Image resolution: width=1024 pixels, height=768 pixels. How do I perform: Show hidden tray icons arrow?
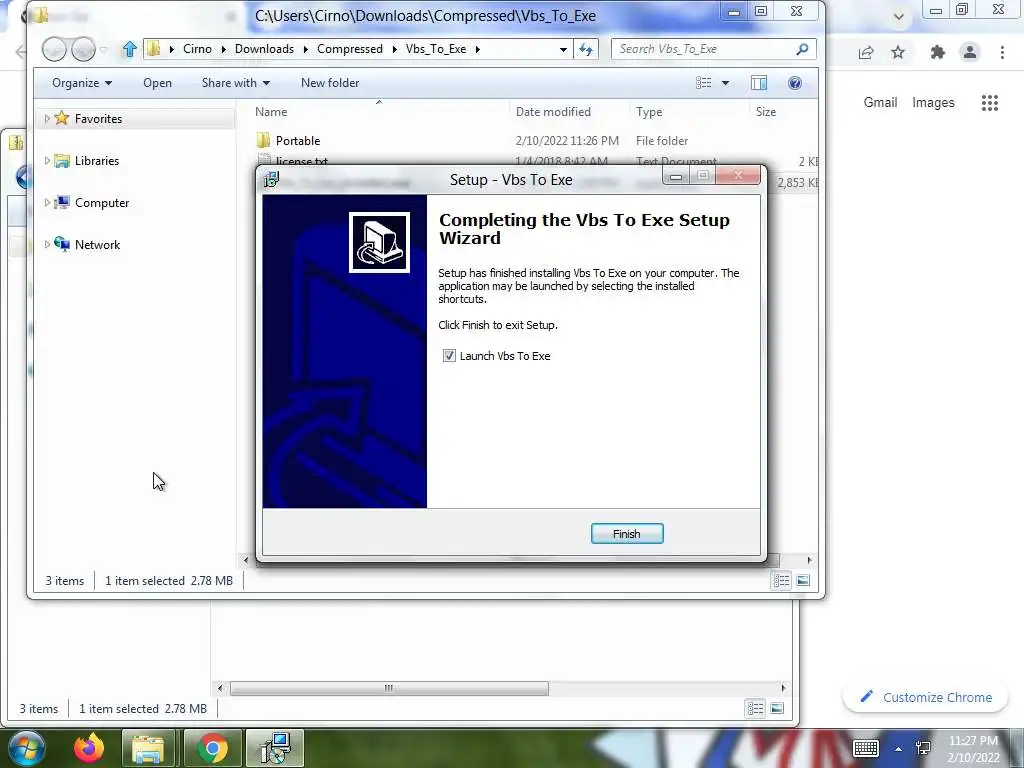click(x=899, y=749)
